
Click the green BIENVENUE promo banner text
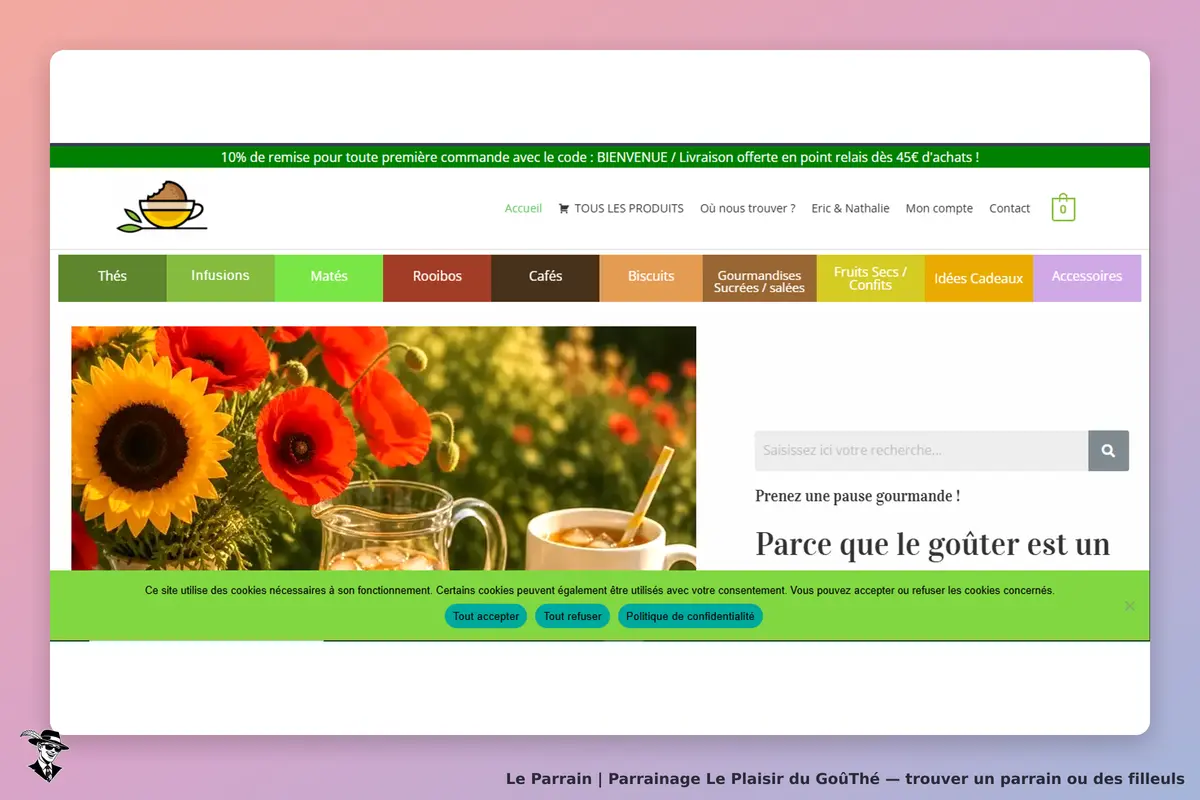tap(600, 157)
